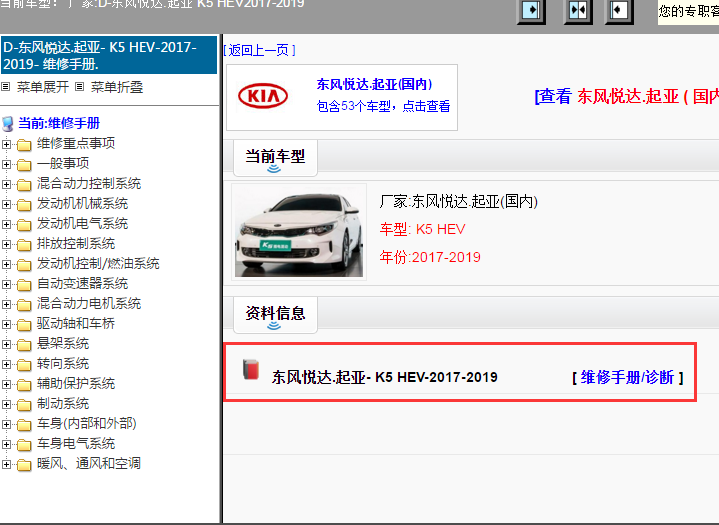719x525 pixels.
Task: Expand the 排放控制系统 tree node
Action: pos(6,244)
